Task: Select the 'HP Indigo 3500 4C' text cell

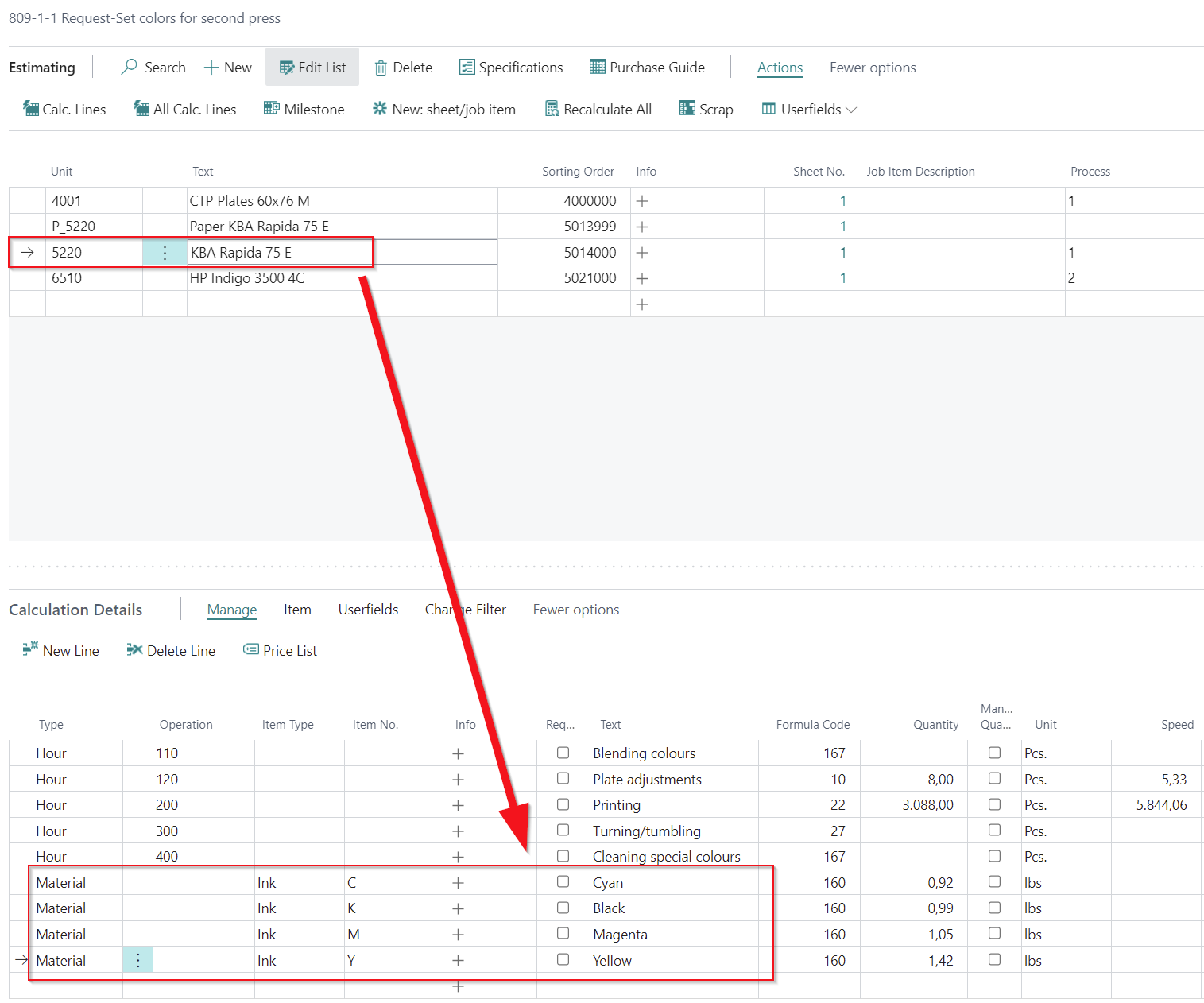Action: click(343, 278)
